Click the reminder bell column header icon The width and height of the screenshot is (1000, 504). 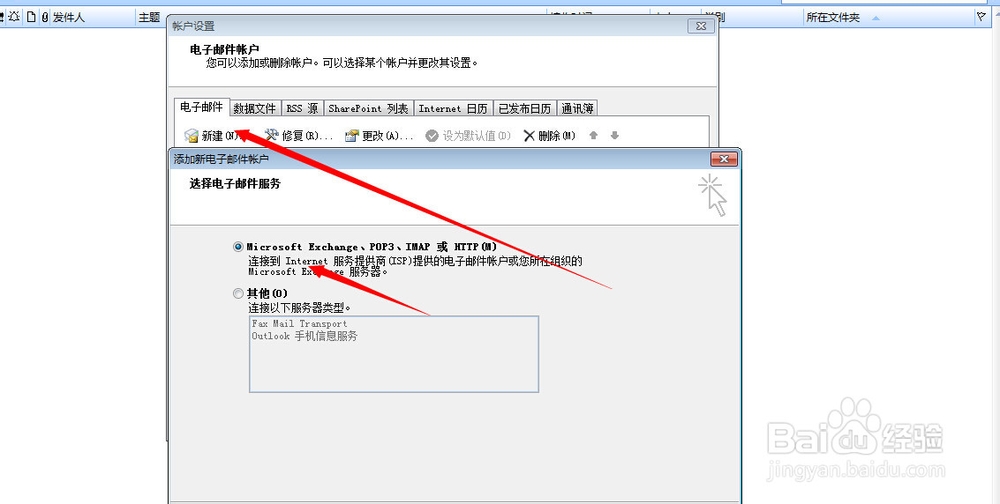click(13, 17)
